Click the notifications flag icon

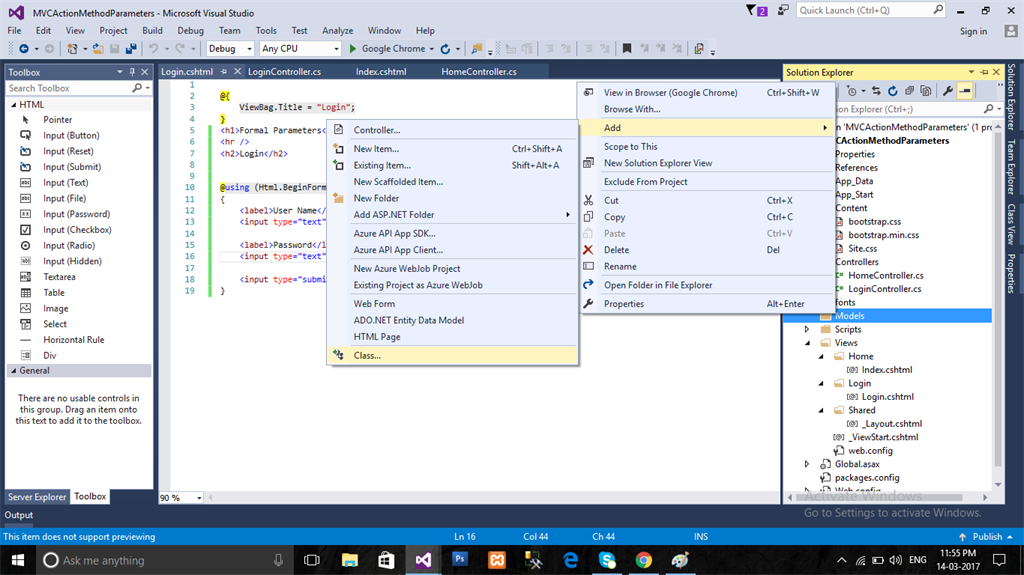(x=753, y=10)
